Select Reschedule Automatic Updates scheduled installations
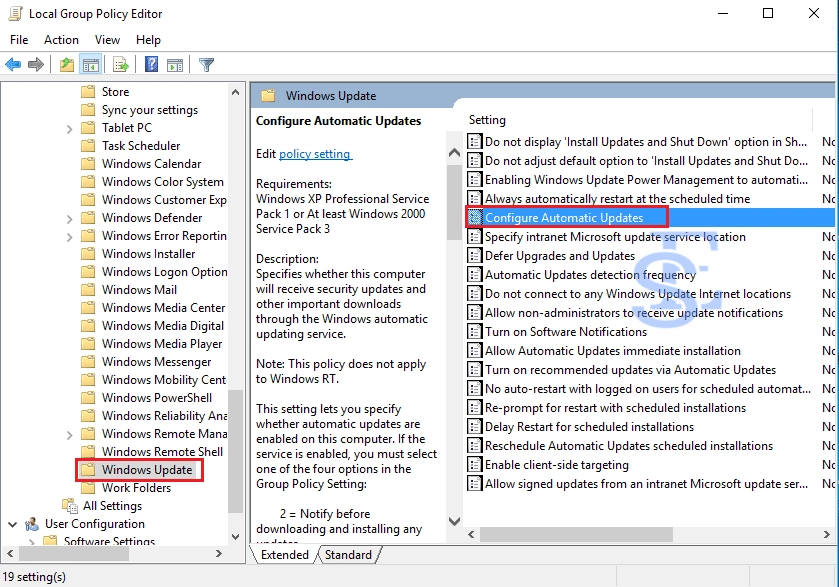The width and height of the screenshot is (839, 587). pos(629,446)
